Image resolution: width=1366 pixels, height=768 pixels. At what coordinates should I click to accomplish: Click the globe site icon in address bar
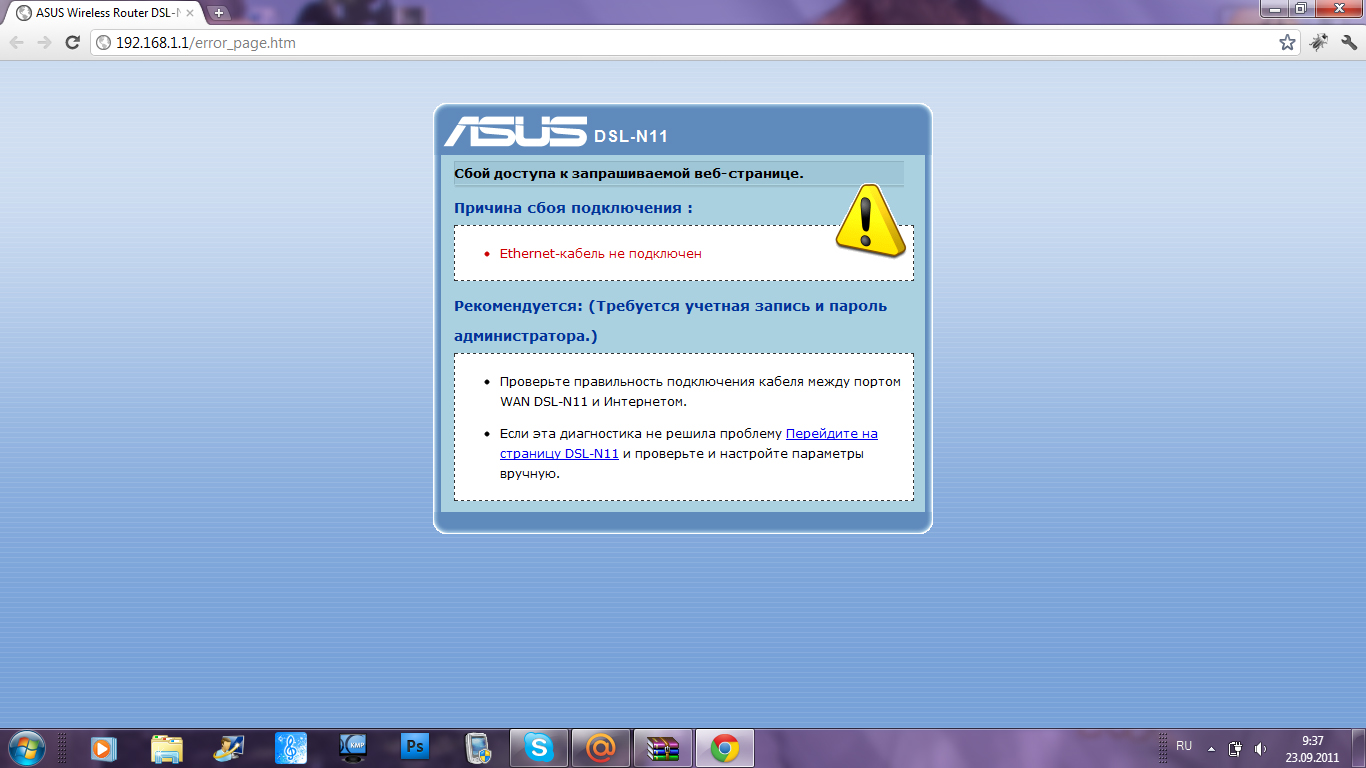click(x=103, y=43)
